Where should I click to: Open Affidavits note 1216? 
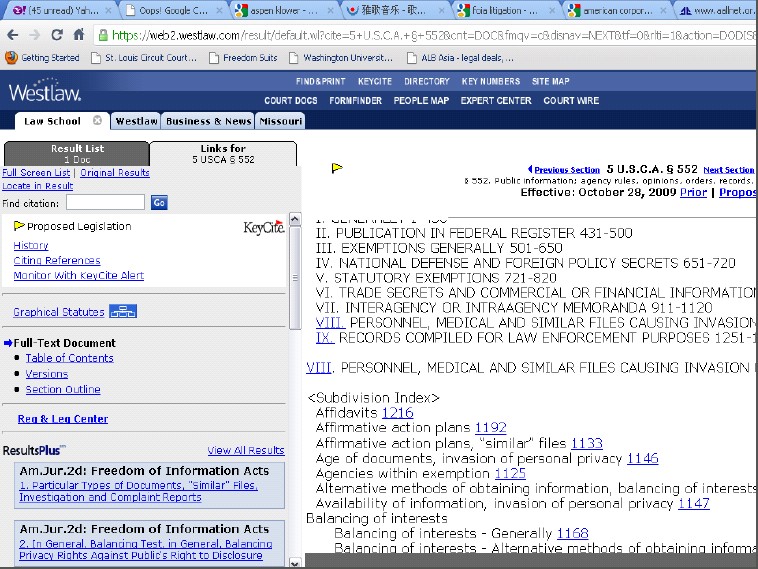coord(397,412)
